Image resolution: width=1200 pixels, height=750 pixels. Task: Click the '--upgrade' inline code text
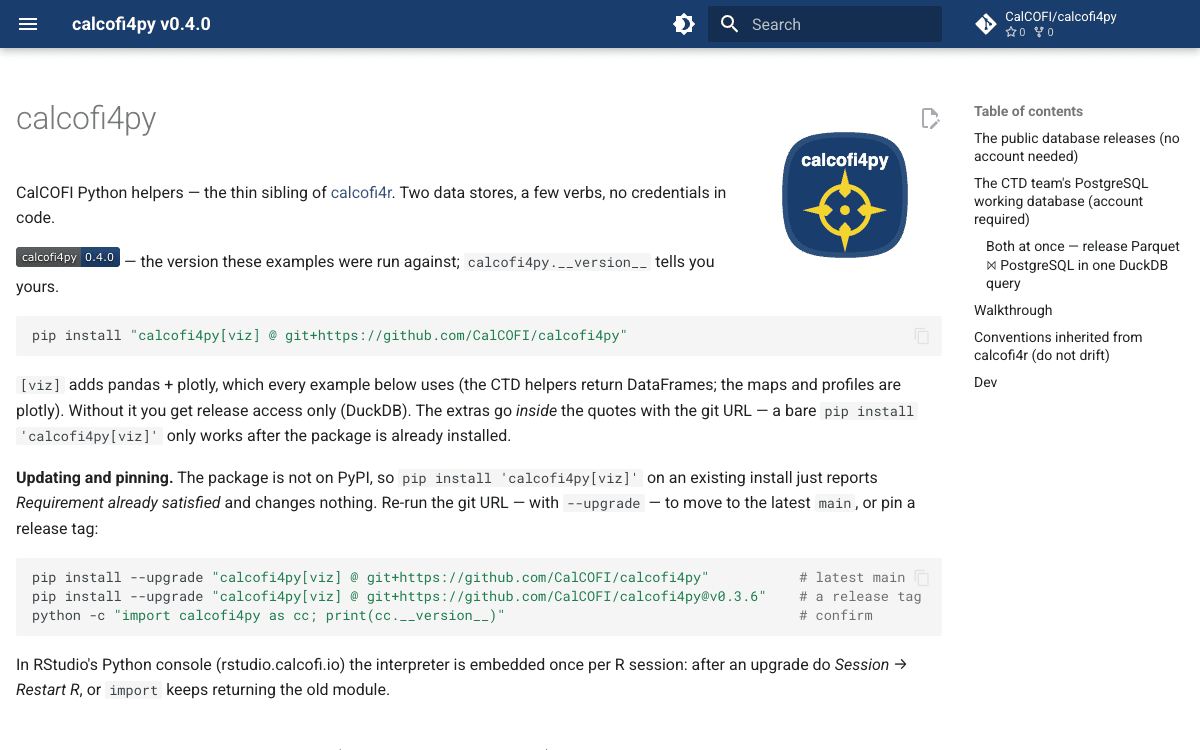point(603,503)
